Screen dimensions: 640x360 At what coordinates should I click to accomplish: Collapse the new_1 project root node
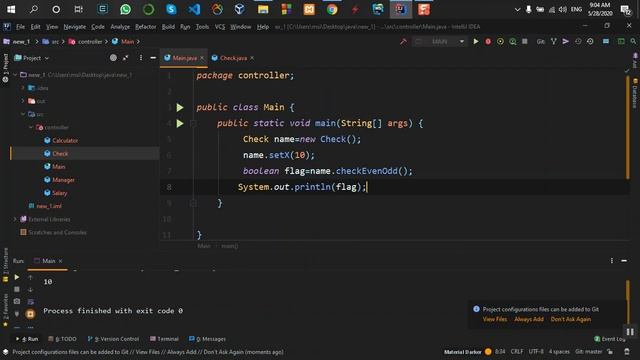click(x=15, y=75)
